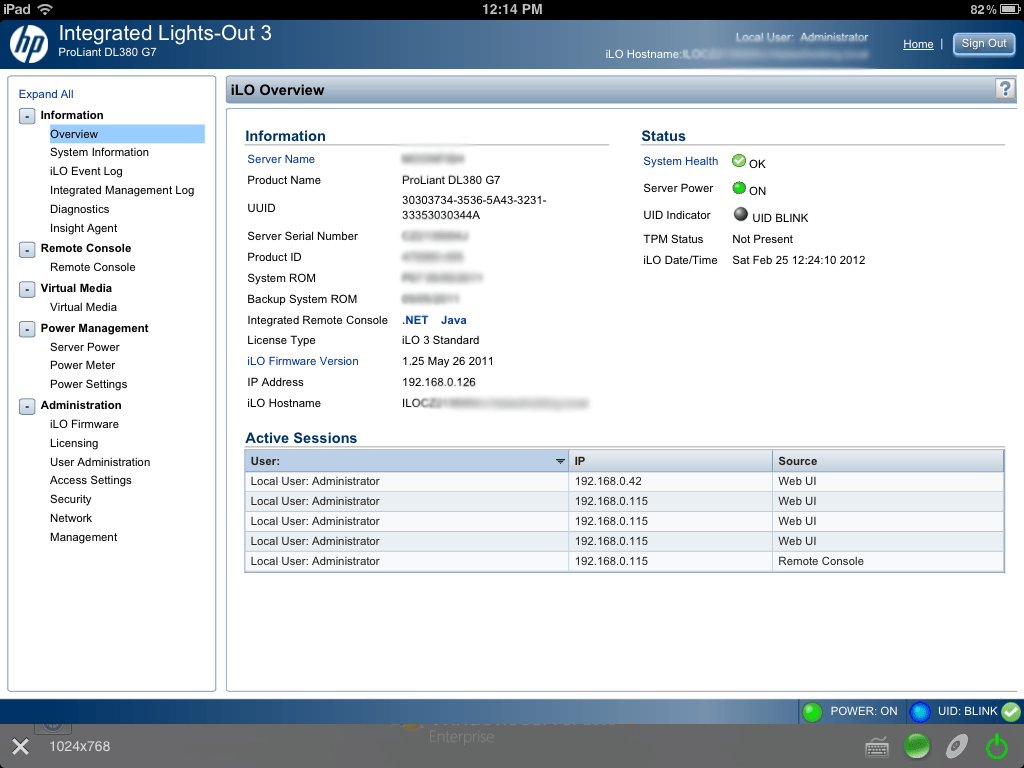Screen dimensions: 1024x768
Task: Select Overview in the navigation tree
Action: pos(127,134)
